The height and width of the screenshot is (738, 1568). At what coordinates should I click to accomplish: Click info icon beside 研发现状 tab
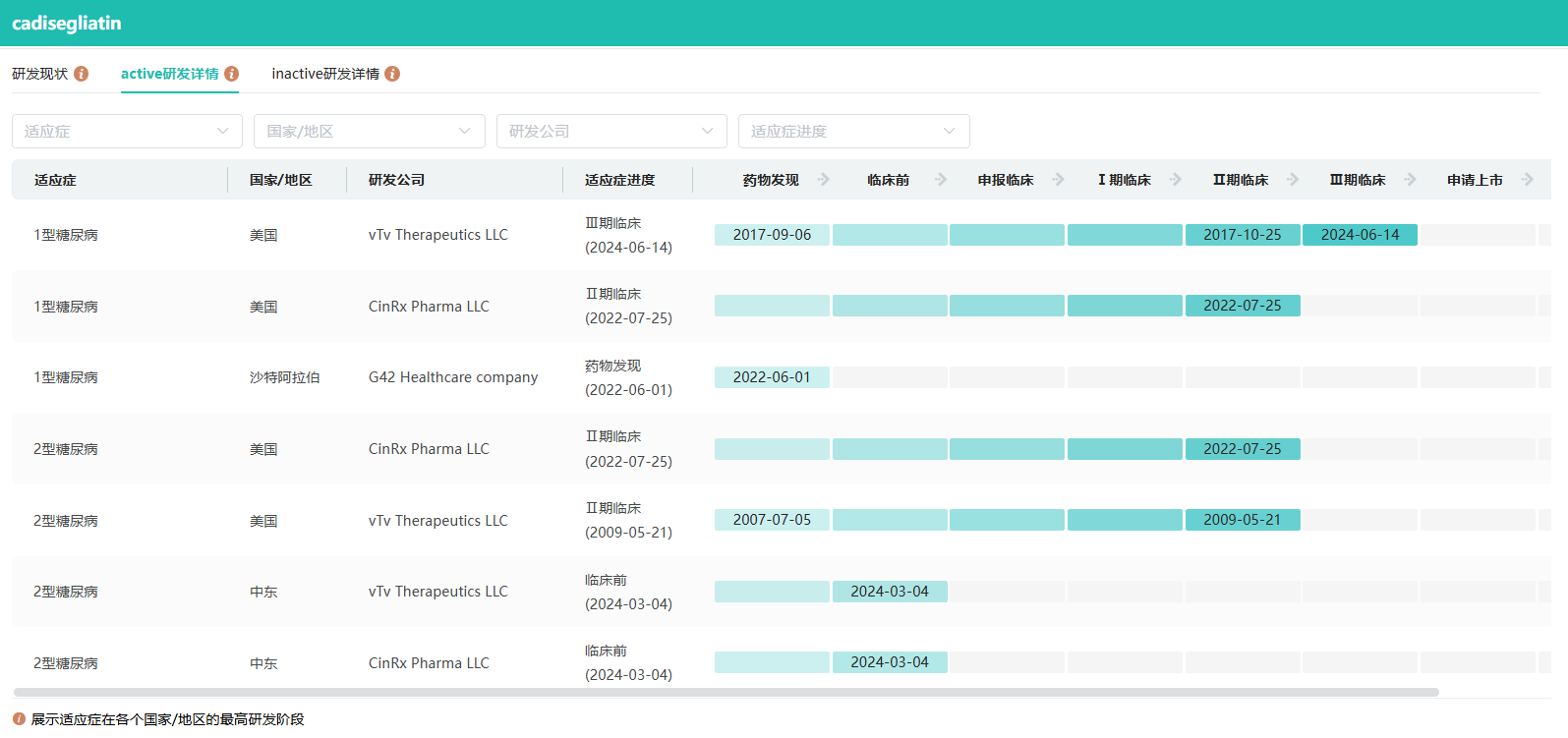coord(82,74)
